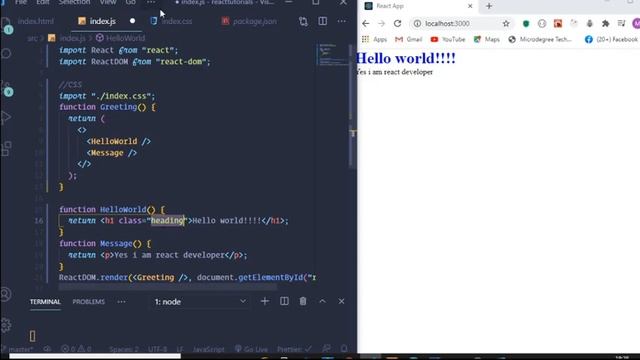Click unsaved changes dot on index.js tab

132,21
